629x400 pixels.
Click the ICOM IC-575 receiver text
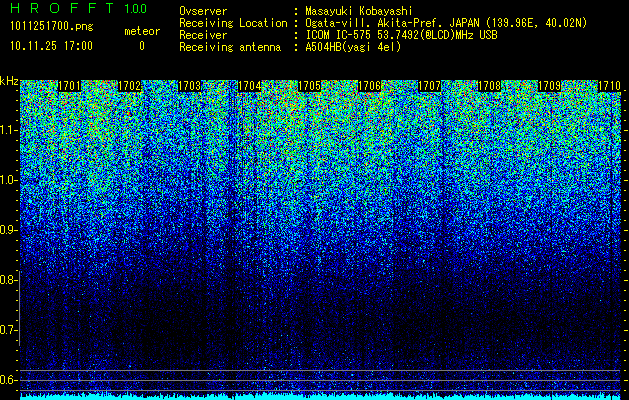tap(401, 35)
